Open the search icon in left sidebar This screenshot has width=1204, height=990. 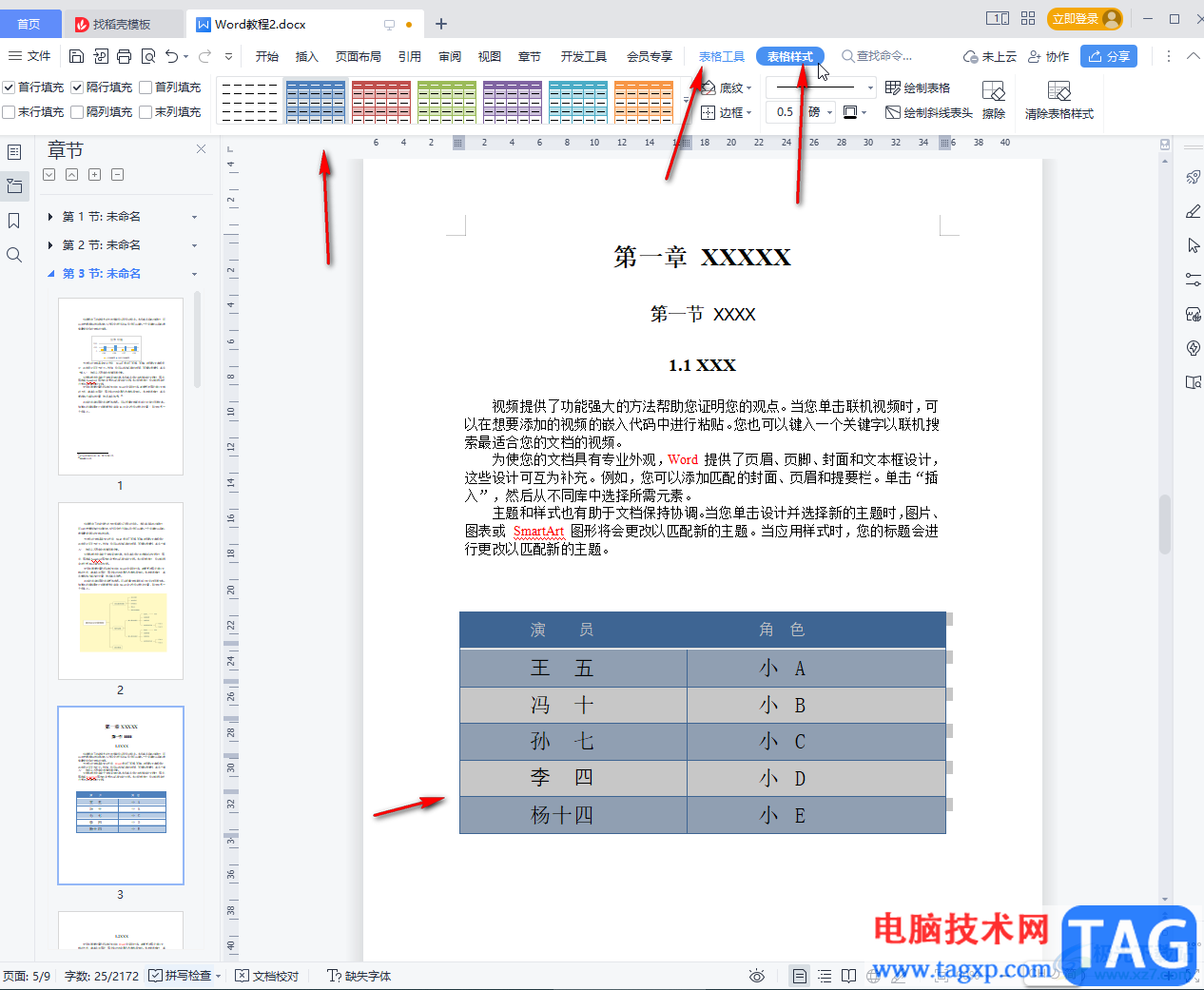(x=14, y=255)
